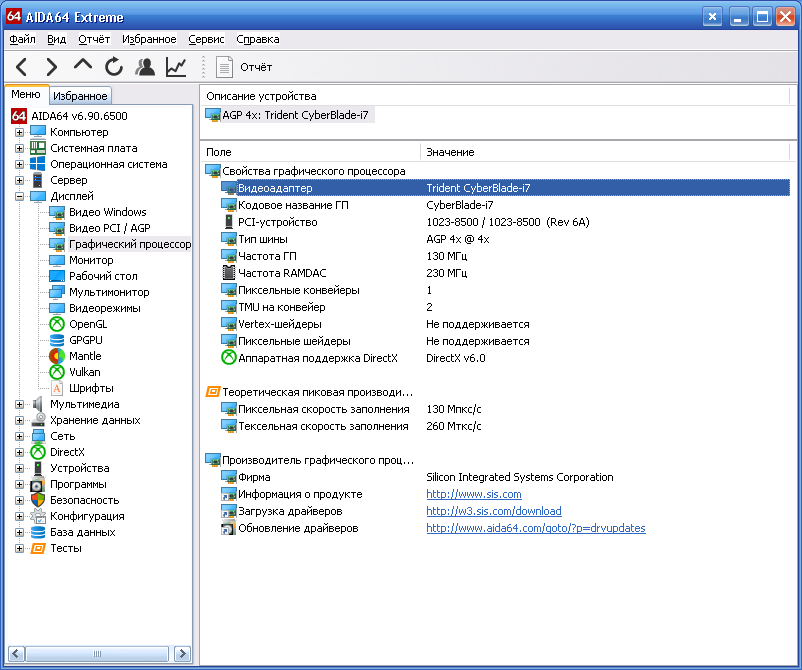Click the Значение column header
The image size is (802, 670).
450,152
